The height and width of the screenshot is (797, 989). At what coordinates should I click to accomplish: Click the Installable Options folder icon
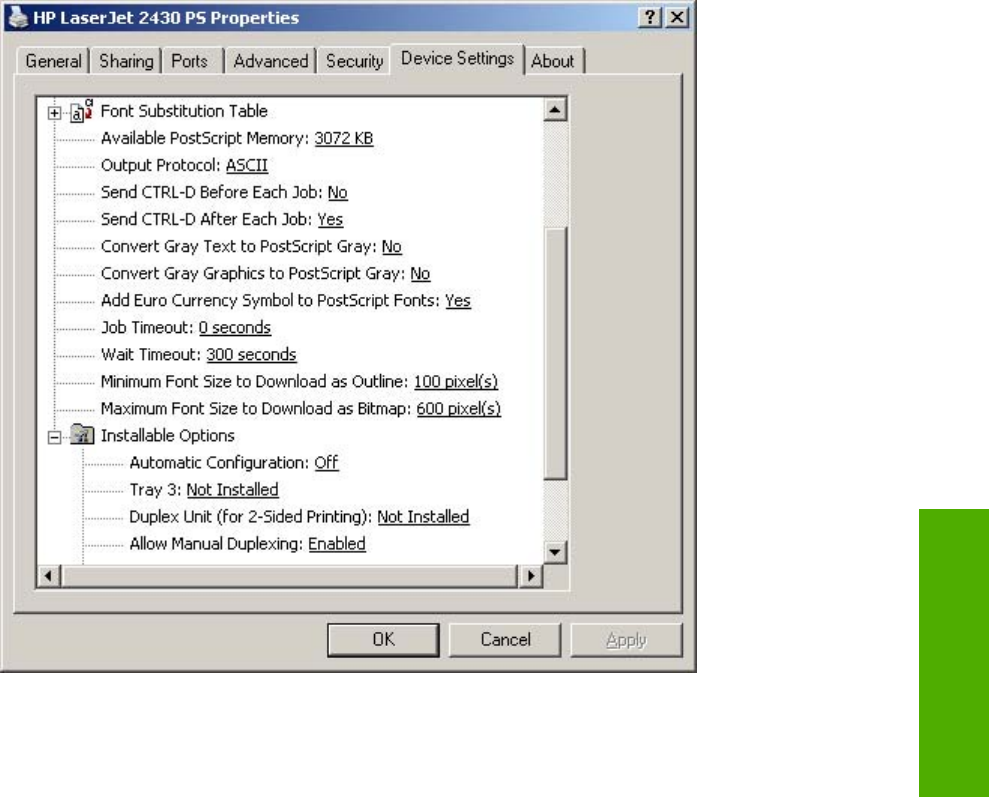[x=82, y=434]
